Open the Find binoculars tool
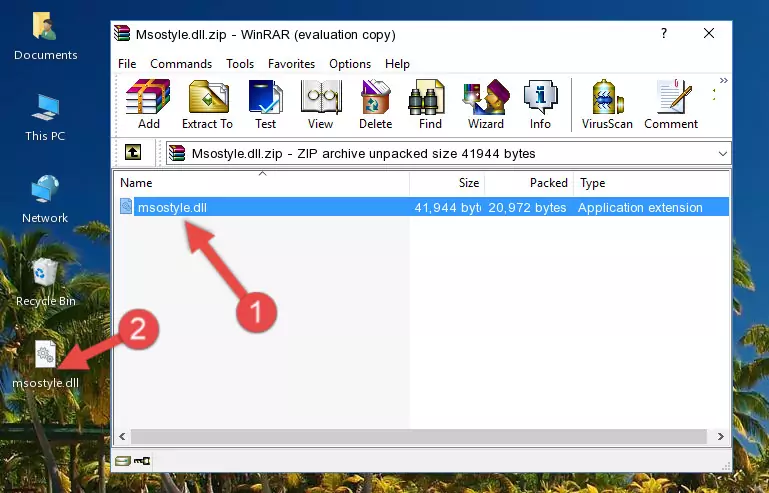 (430, 104)
